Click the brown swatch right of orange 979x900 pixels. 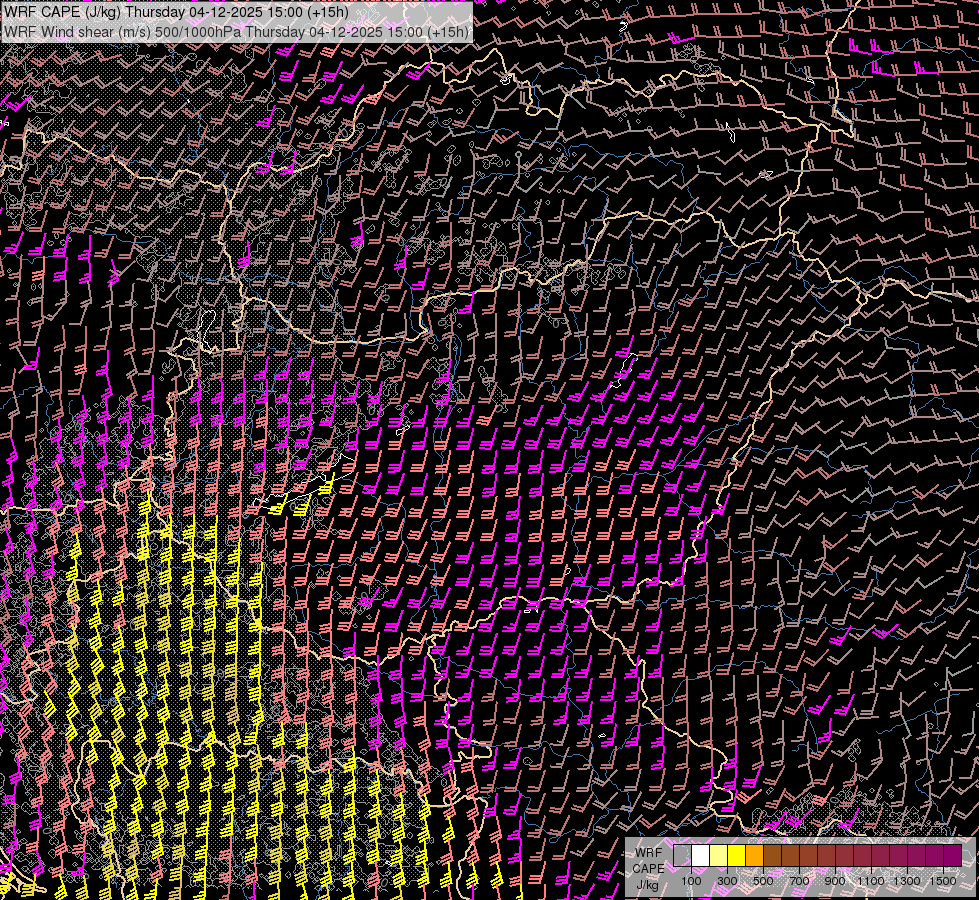[772, 855]
